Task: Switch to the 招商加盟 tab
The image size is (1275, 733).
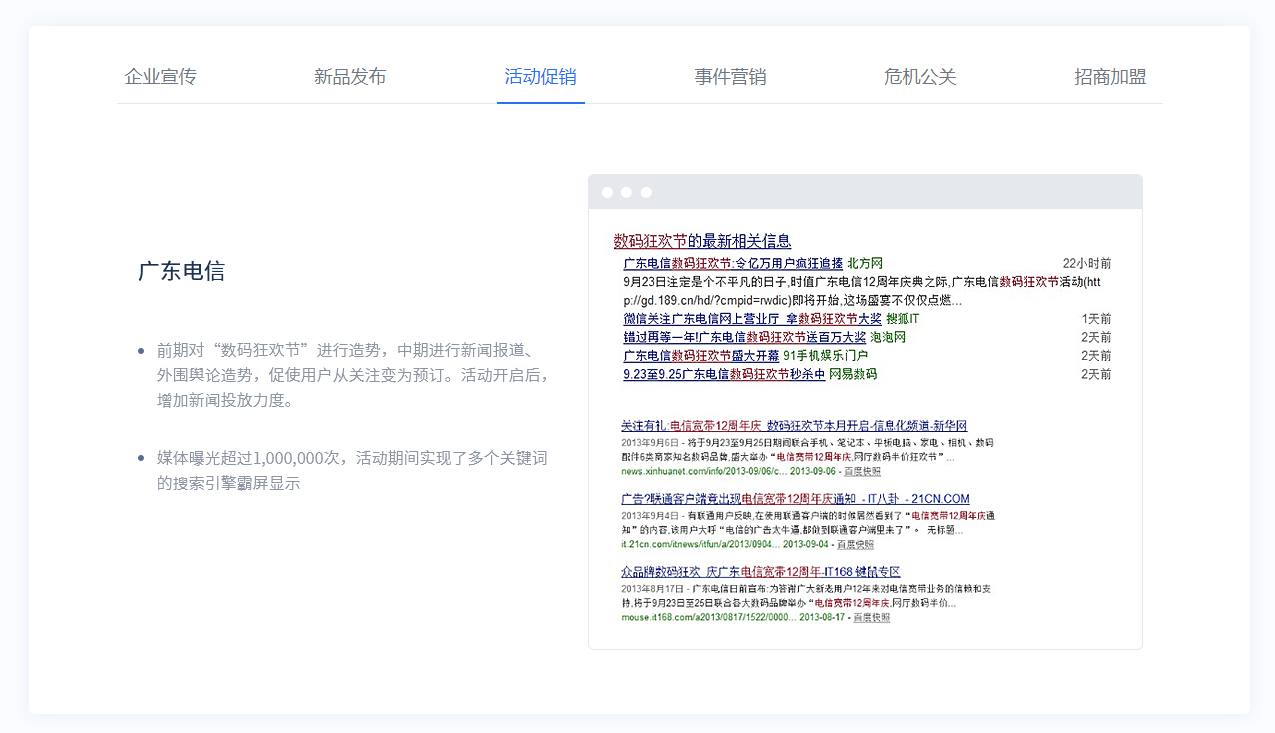Action: point(1110,77)
